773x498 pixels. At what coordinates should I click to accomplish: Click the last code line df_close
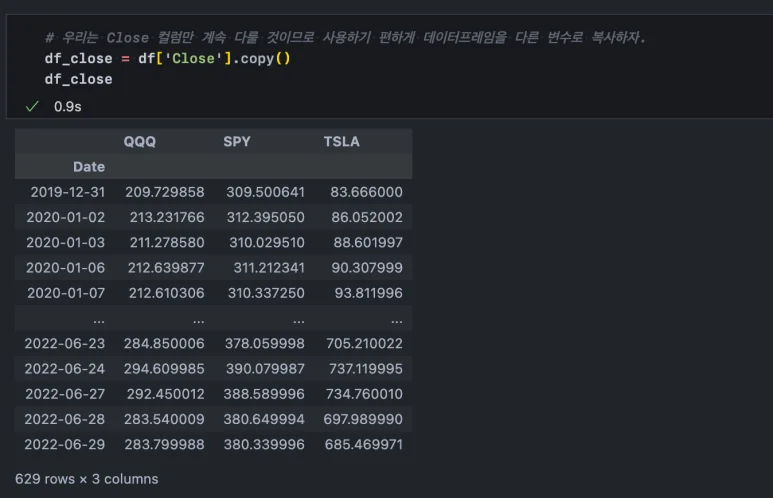(x=78, y=79)
